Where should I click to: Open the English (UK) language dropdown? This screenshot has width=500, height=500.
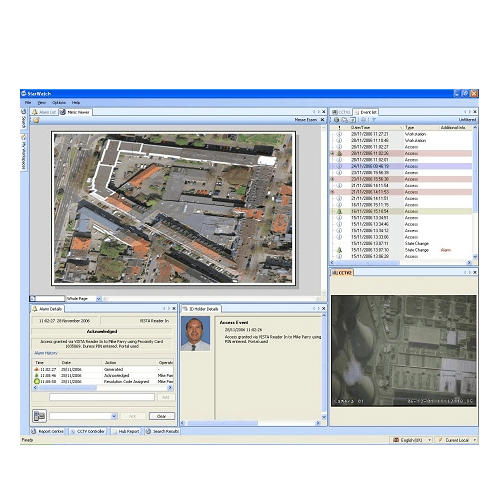[429, 440]
